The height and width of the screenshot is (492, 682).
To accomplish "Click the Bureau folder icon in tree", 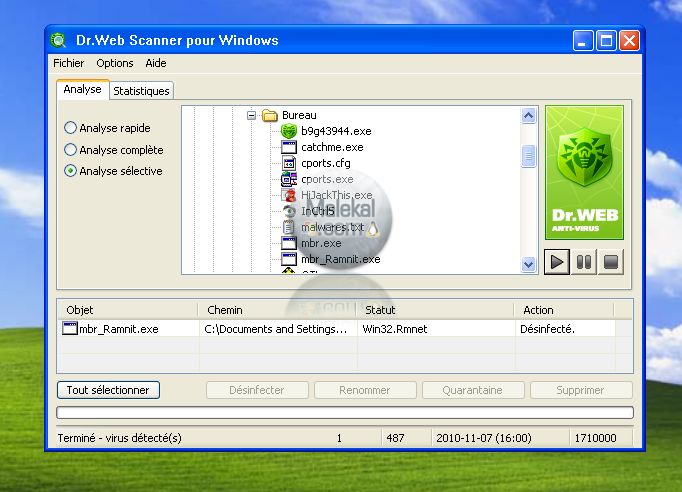I will coord(269,116).
